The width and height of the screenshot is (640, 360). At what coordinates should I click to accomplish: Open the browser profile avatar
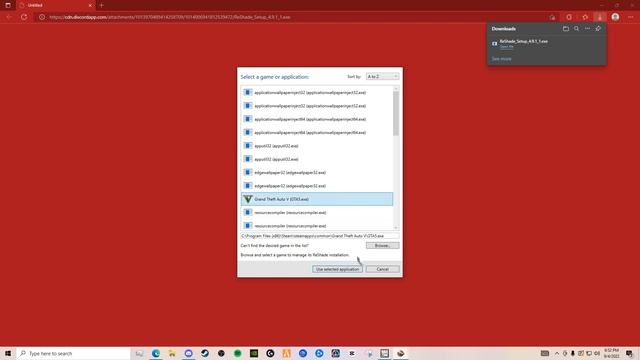[x=615, y=17]
